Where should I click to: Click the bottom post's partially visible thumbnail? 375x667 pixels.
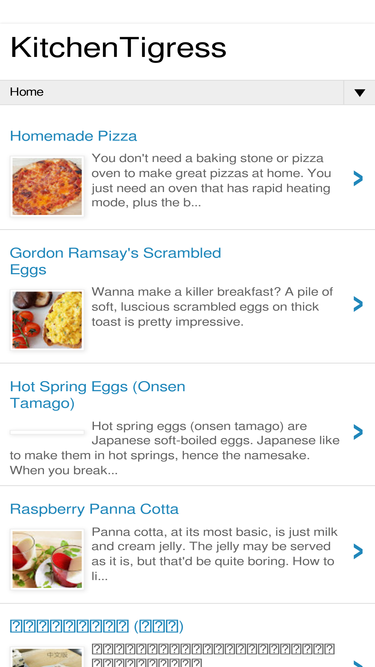47,657
